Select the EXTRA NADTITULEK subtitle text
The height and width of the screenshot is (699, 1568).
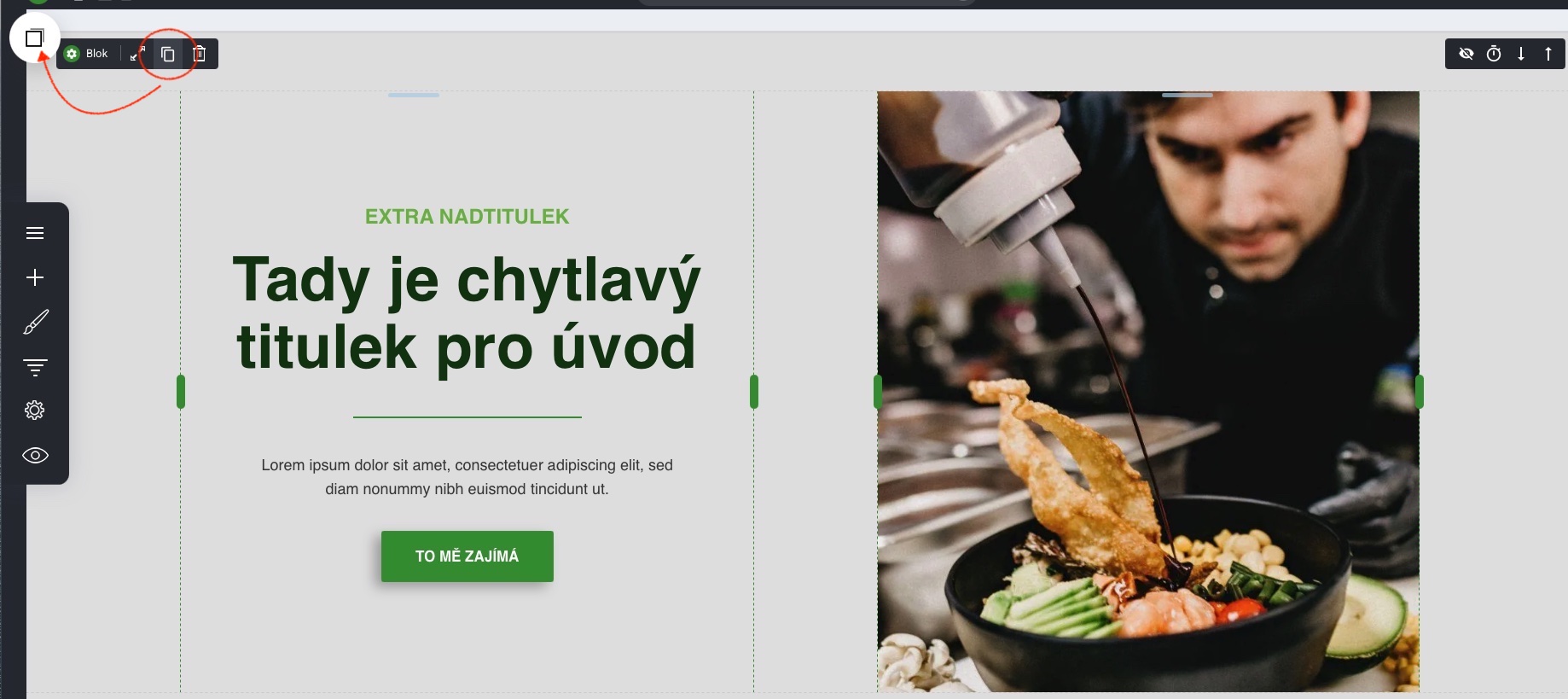(467, 217)
